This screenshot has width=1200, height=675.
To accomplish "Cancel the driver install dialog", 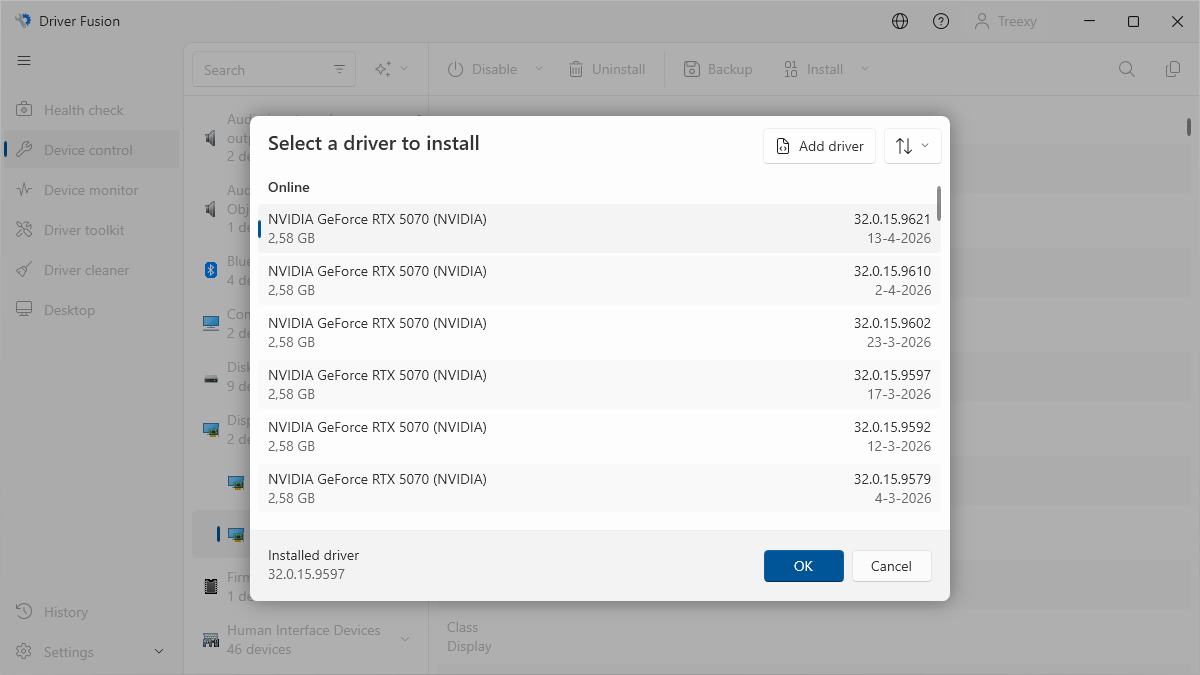I will 891,566.
